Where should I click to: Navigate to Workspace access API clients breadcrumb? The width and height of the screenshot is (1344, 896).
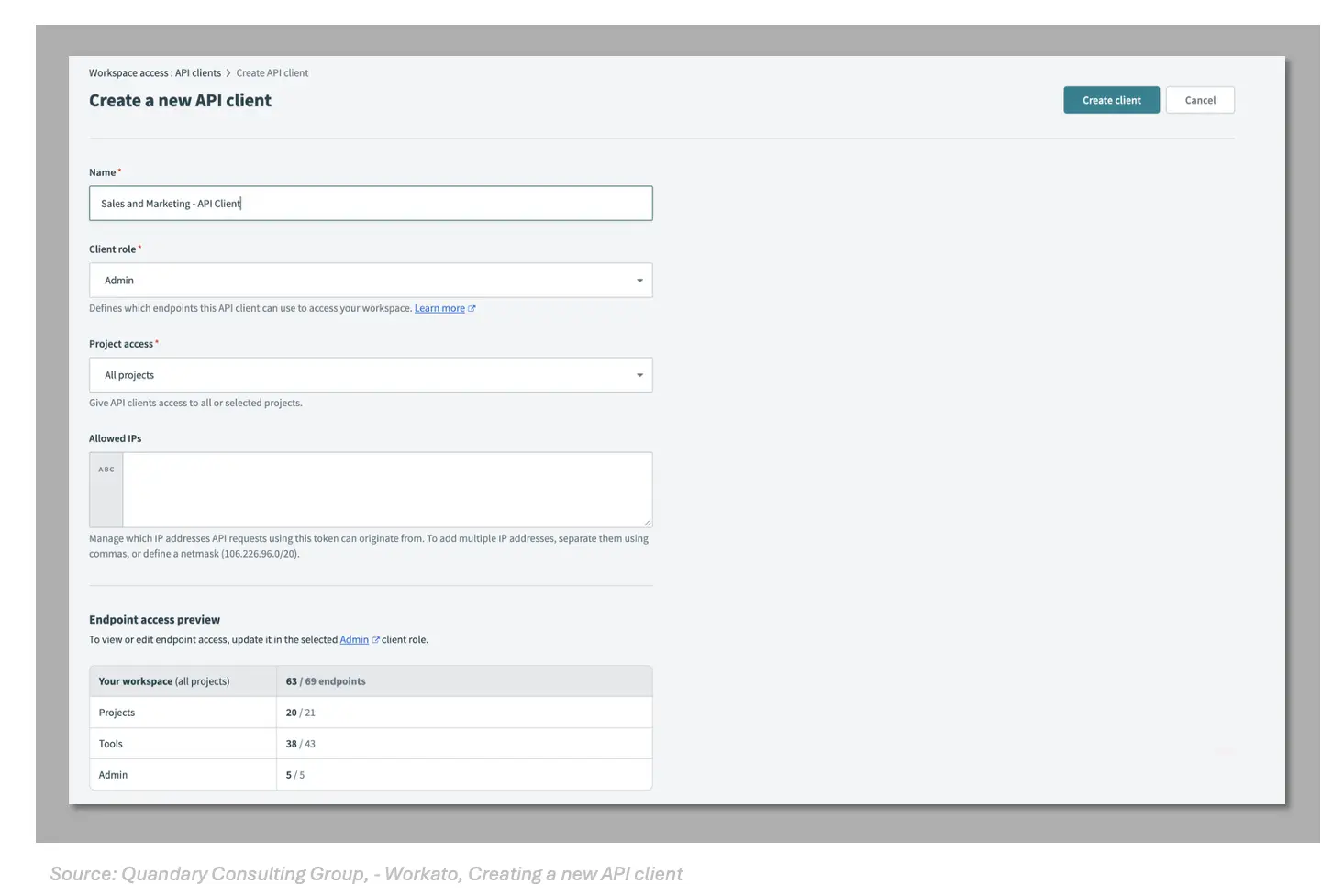click(154, 72)
